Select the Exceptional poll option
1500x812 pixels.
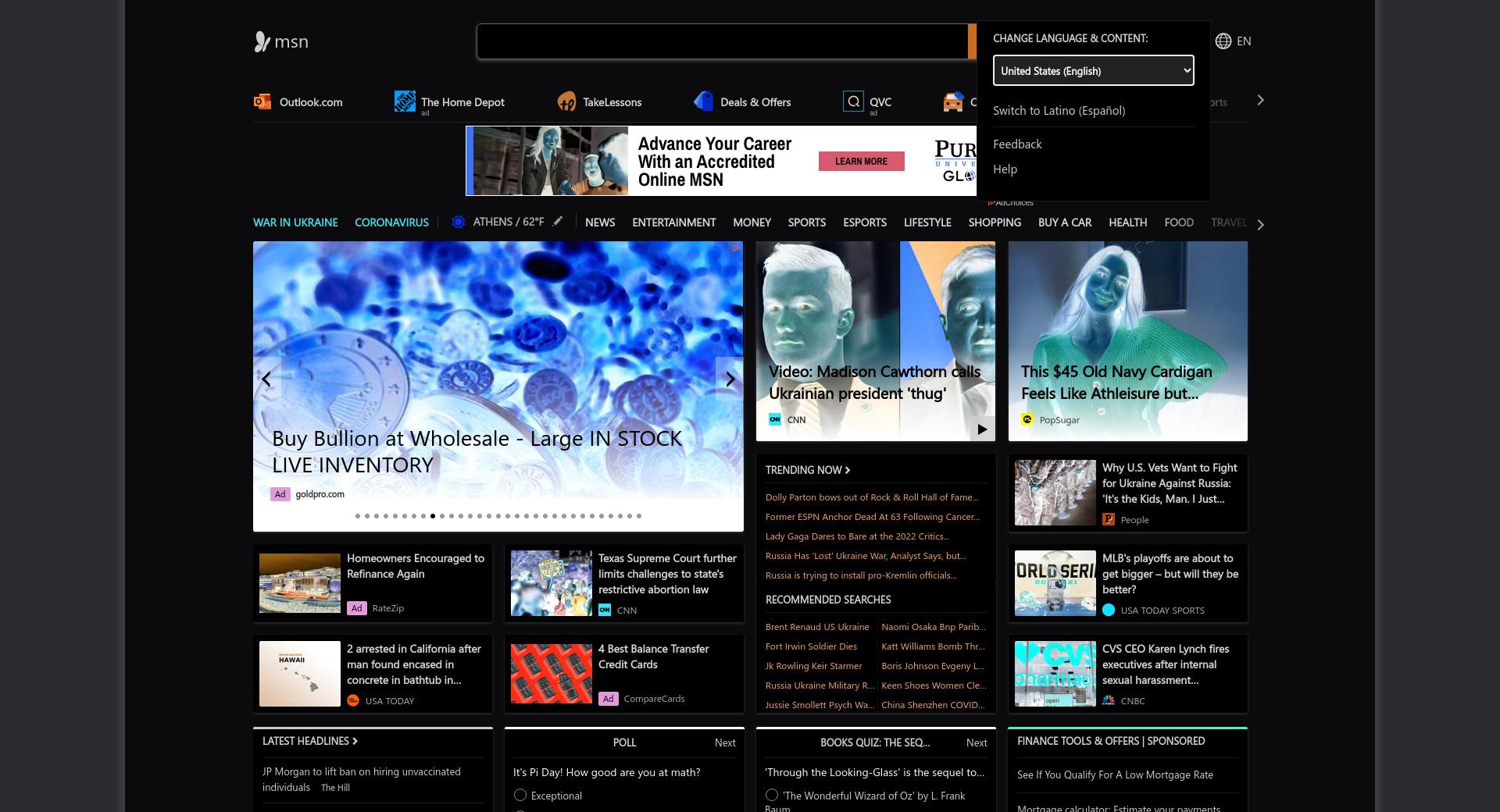pyautogui.click(x=520, y=795)
